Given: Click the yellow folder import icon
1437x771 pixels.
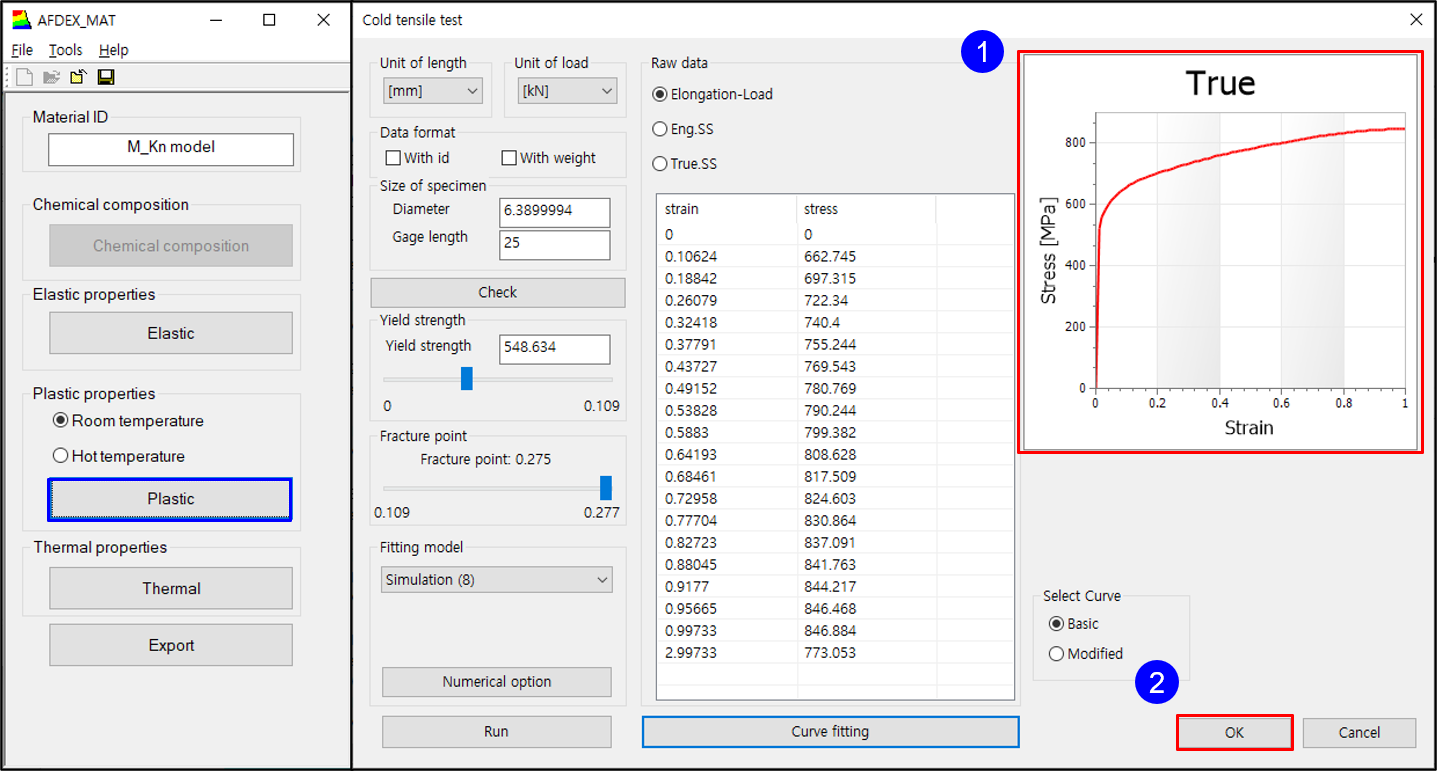Looking at the screenshot, I should pyautogui.click(x=78, y=77).
